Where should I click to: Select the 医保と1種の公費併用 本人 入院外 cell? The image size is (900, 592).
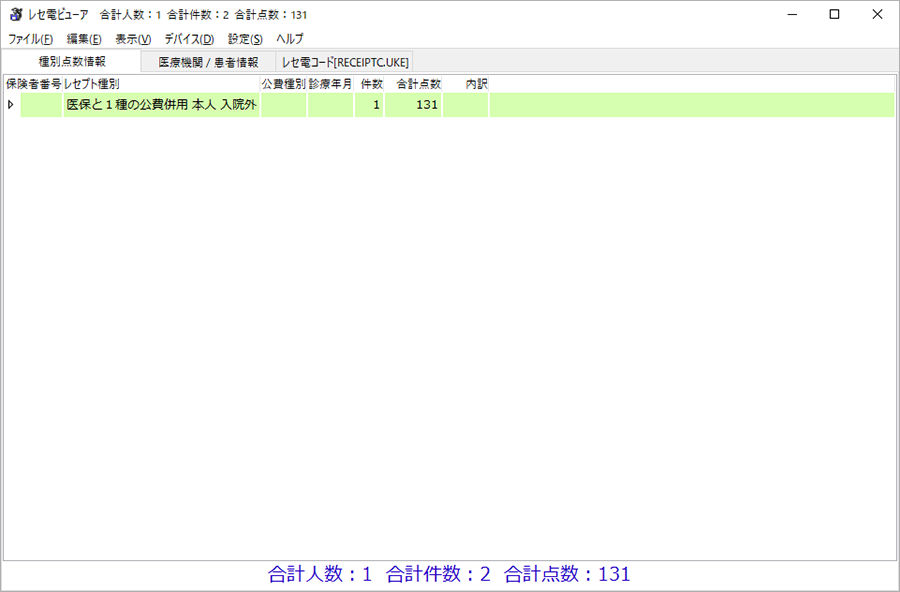(161, 105)
